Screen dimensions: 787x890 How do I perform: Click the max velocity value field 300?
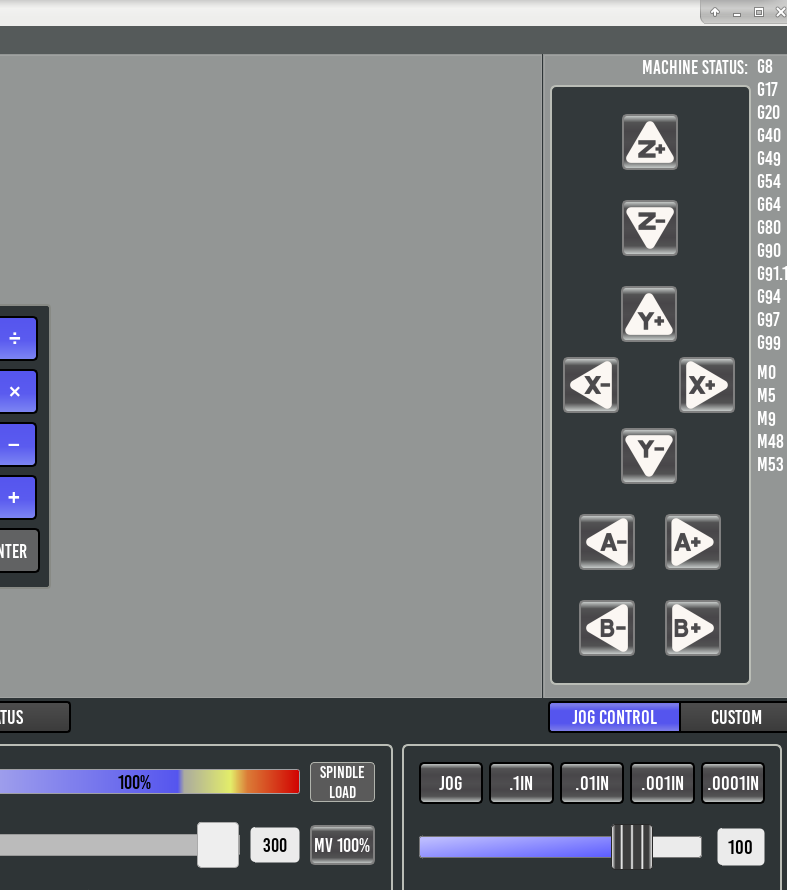tap(275, 845)
